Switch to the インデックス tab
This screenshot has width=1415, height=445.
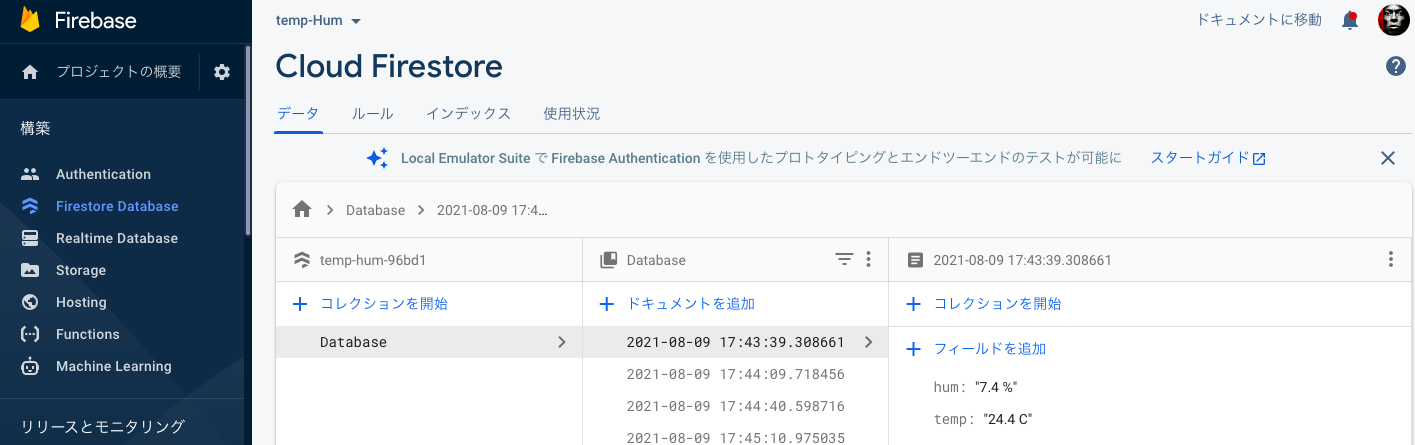pyautogui.click(x=468, y=114)
